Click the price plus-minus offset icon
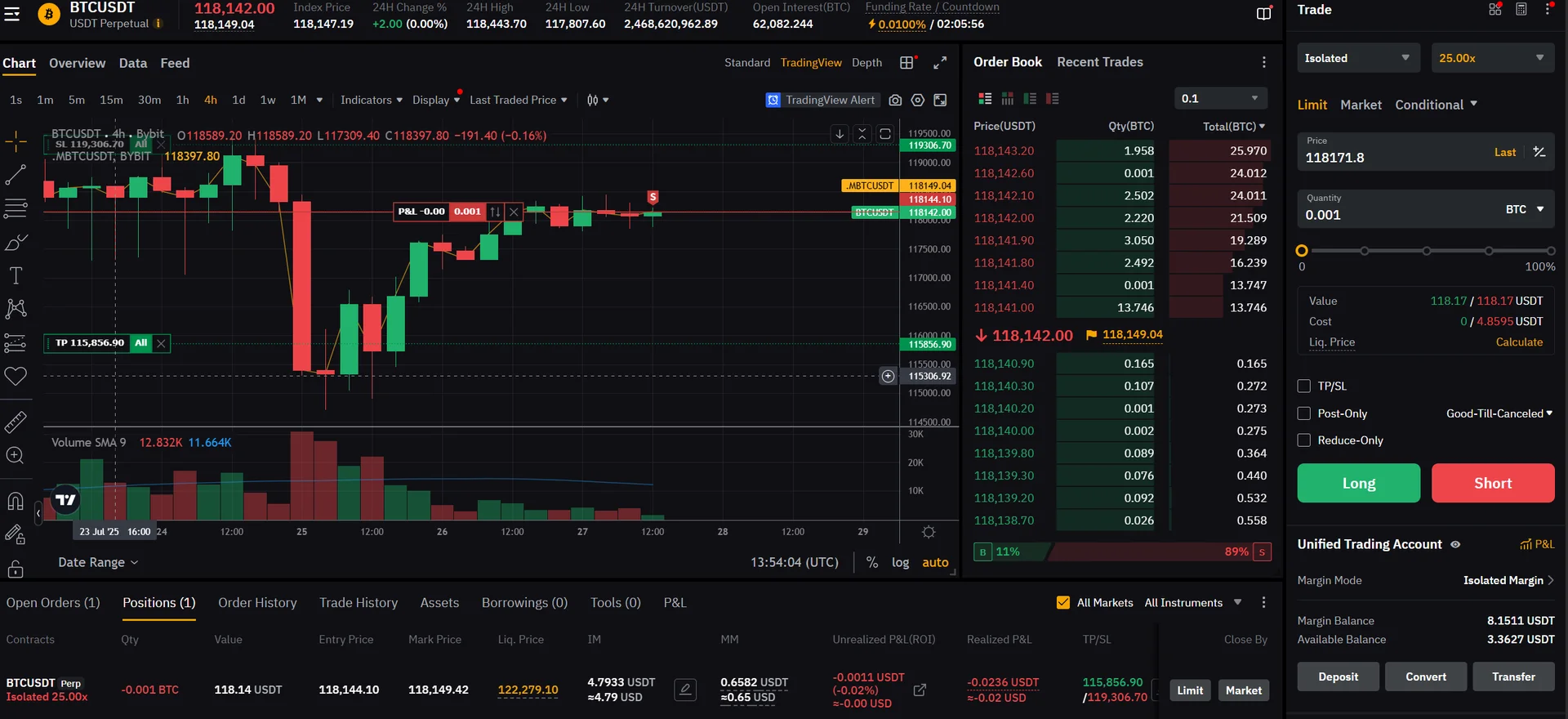 pyautogui.click(x=1539, y=152)
